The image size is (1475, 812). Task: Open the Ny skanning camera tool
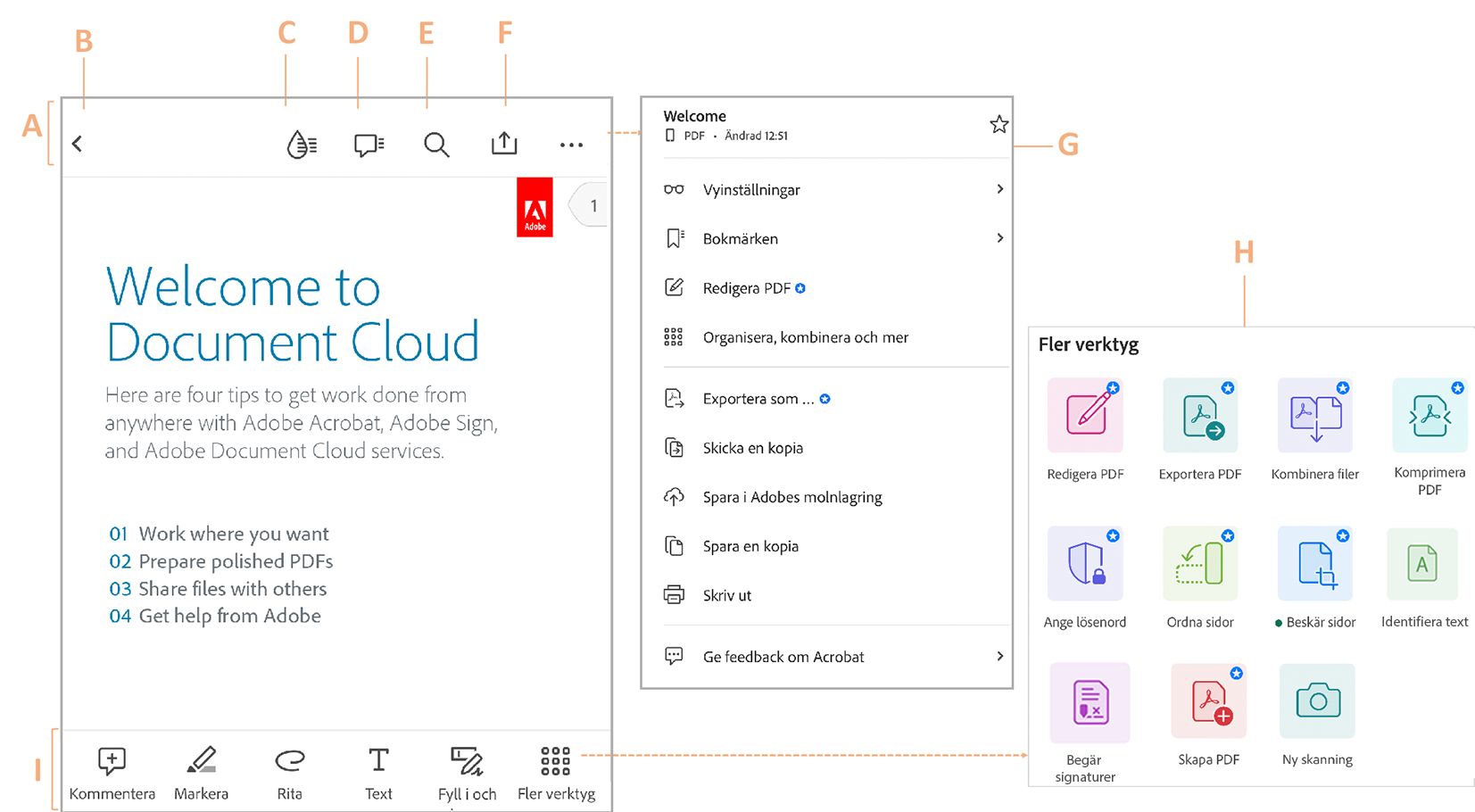1316,701
